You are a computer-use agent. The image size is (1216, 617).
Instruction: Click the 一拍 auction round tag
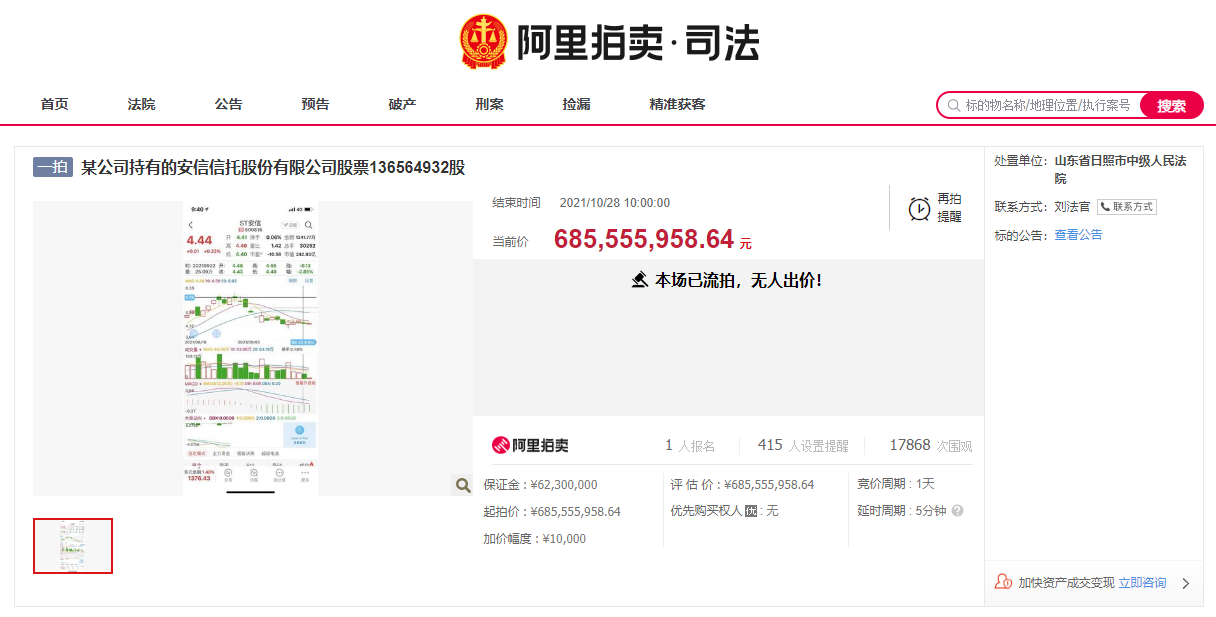(x=53, y=167)
